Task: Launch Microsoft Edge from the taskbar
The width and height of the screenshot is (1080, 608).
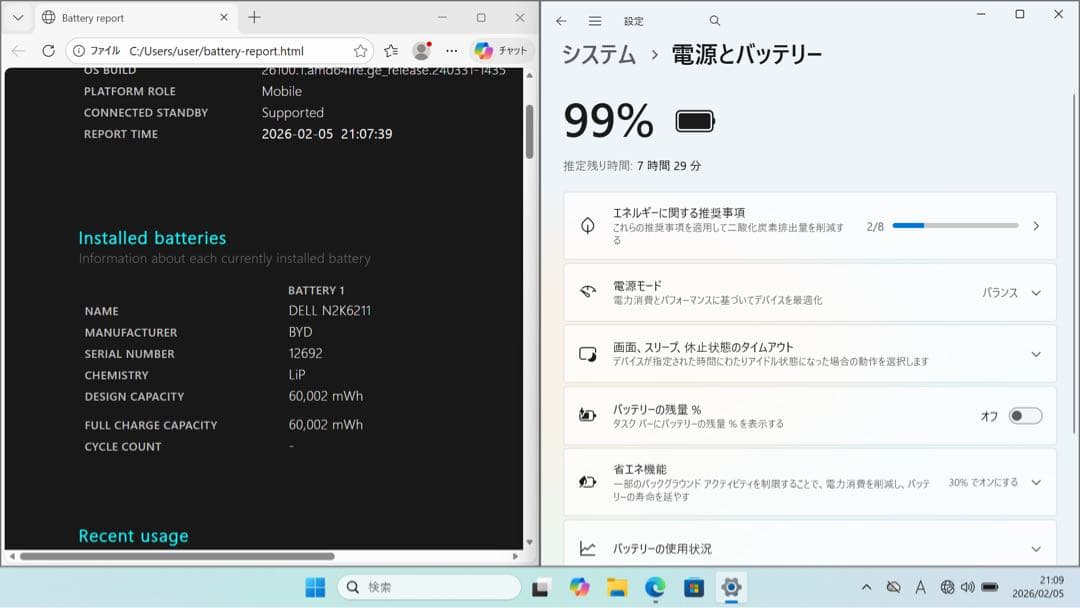Action: click(x=657, y=587)
